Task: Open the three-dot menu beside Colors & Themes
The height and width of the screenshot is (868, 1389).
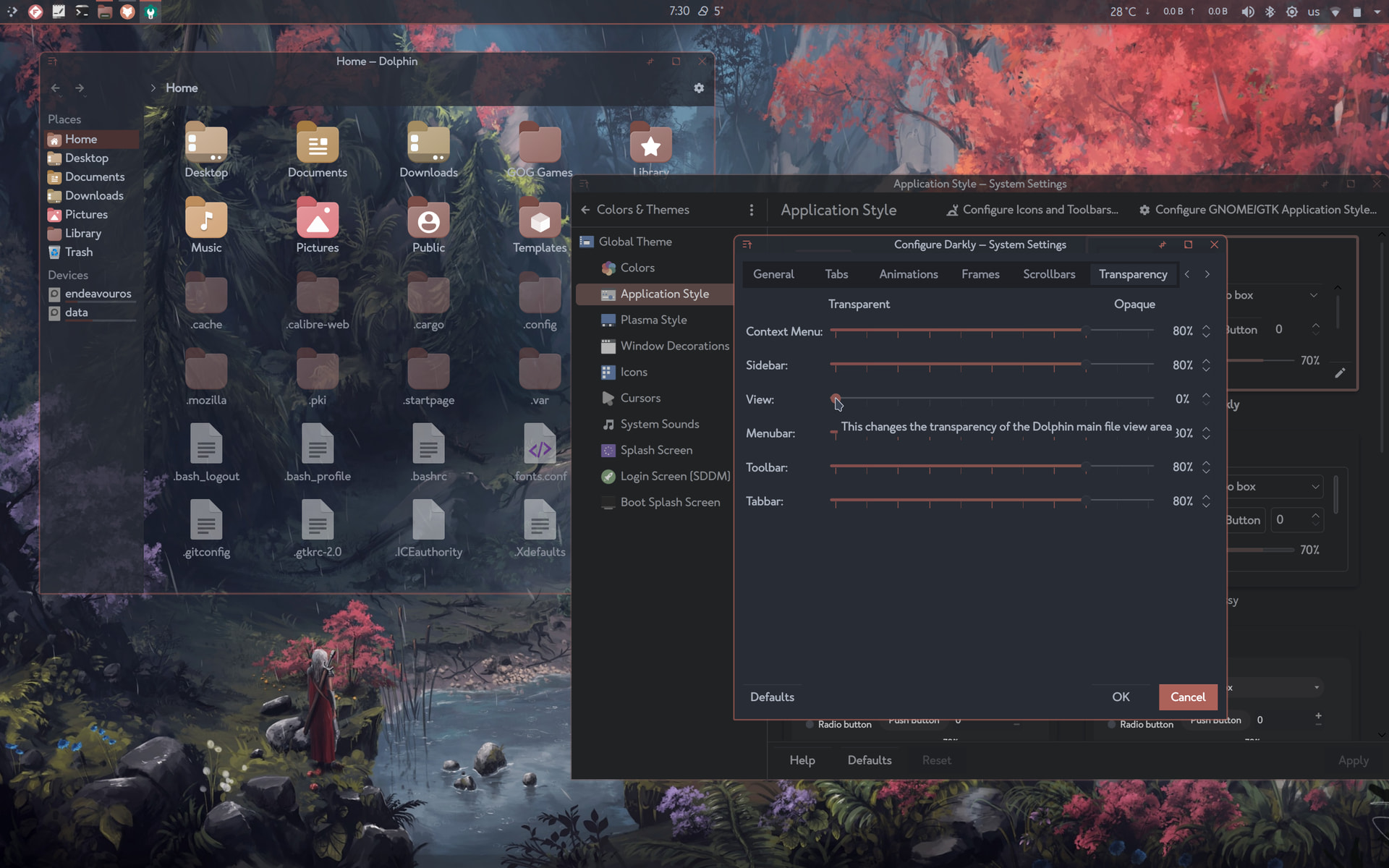Action: [752, 210]
